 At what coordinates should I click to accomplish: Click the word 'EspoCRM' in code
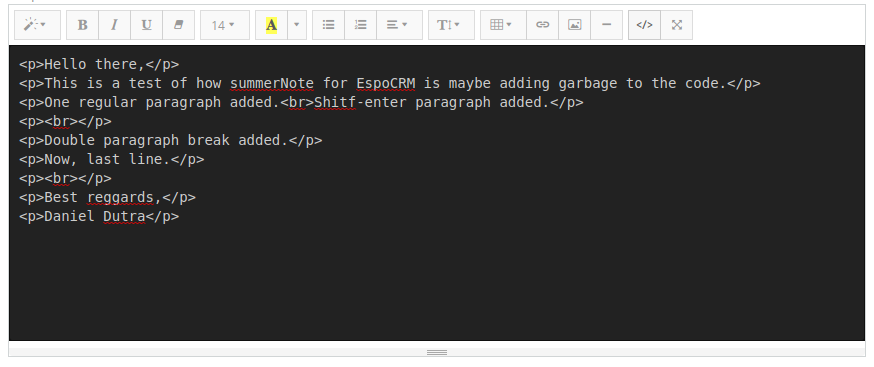point(386,84)
